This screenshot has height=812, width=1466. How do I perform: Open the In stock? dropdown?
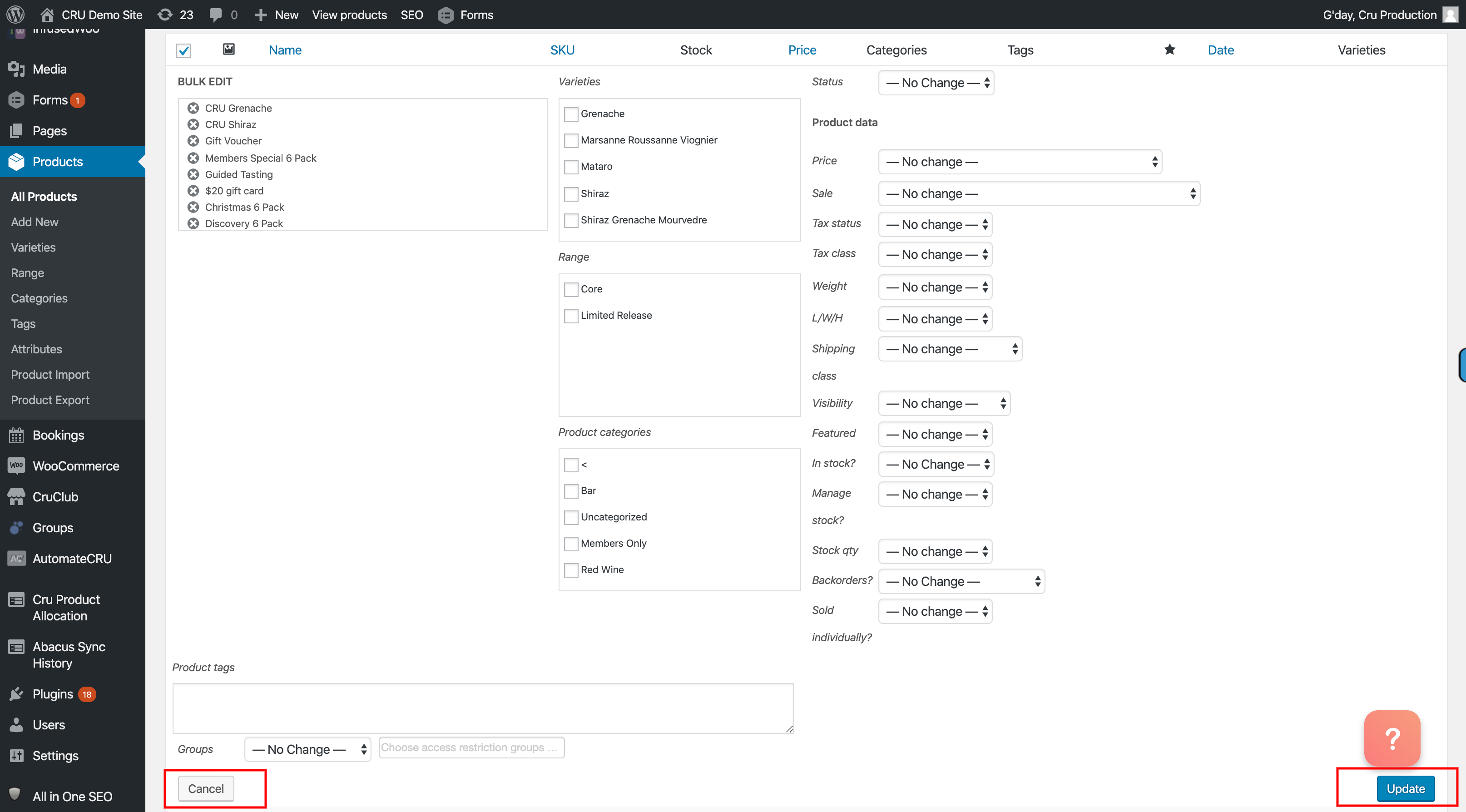936,464
